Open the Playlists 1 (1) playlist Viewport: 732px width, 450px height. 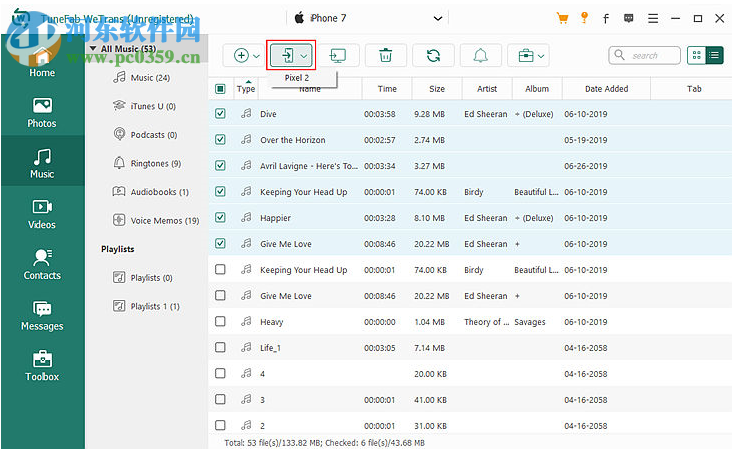click(146, 306)
